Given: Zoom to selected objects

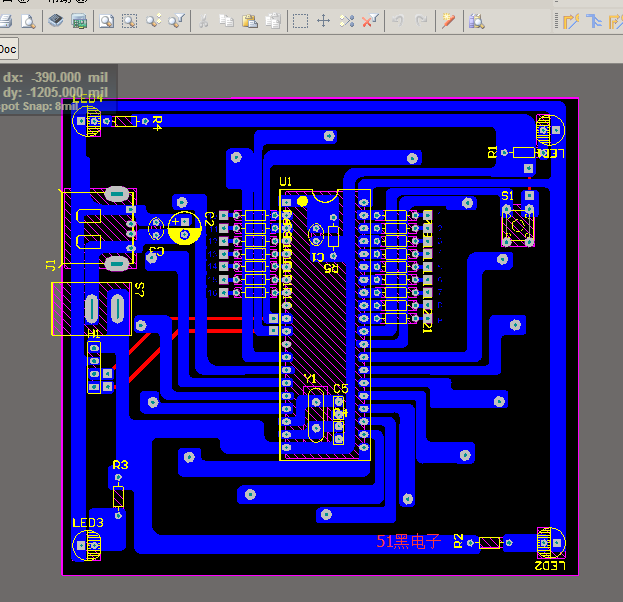Looking at the screenshot, I should click(x=153, y=20).
